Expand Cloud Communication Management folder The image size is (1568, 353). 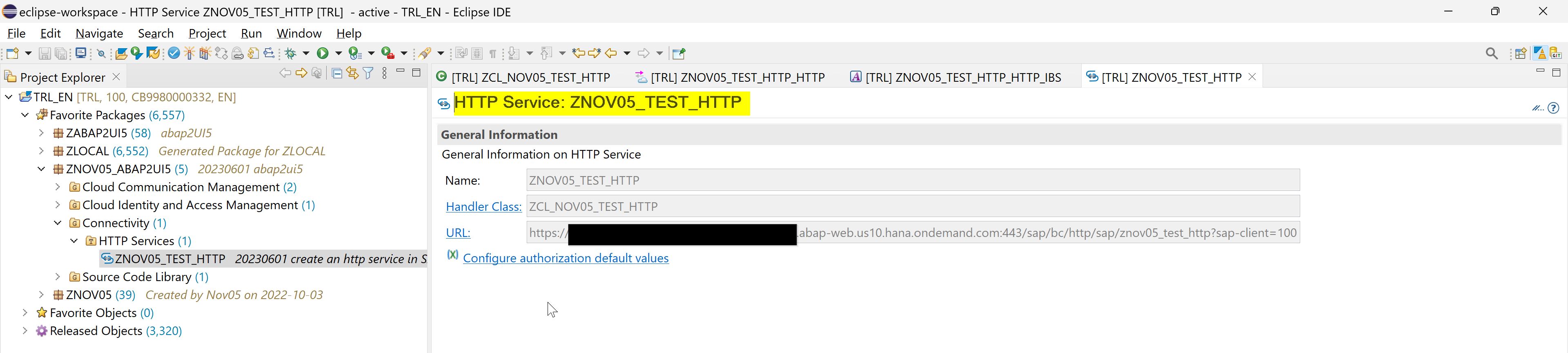click(58, 187)
